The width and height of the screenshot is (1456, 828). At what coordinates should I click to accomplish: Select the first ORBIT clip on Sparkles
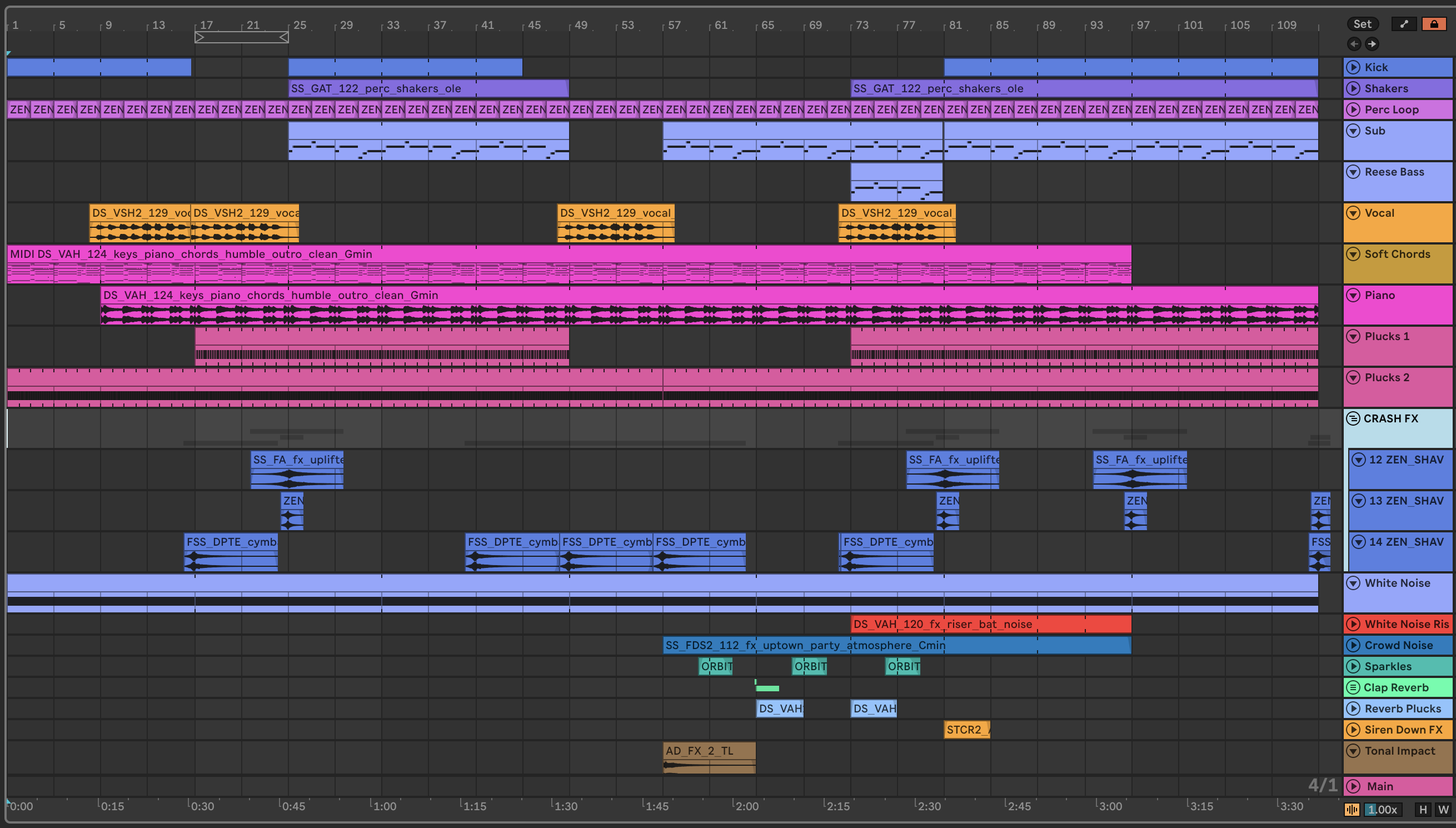pos(716,666)
